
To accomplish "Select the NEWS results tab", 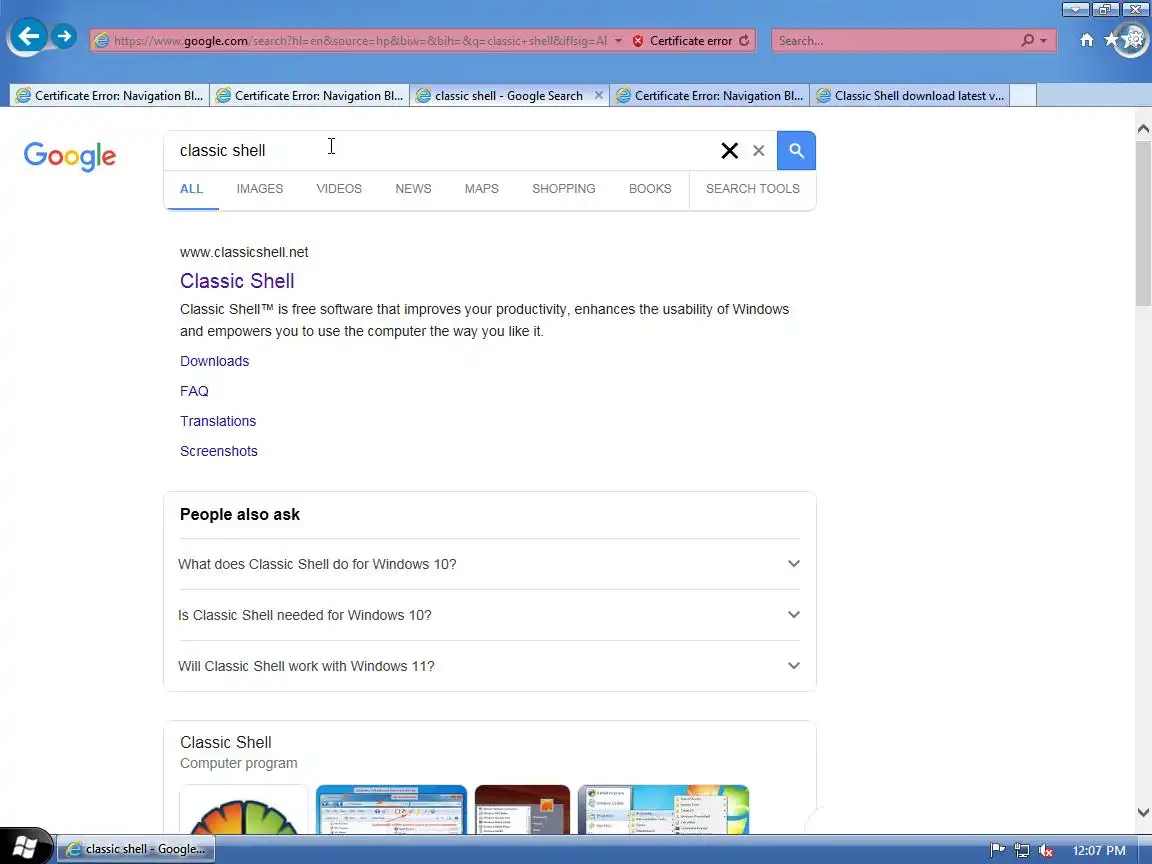I will coord(414,189).
